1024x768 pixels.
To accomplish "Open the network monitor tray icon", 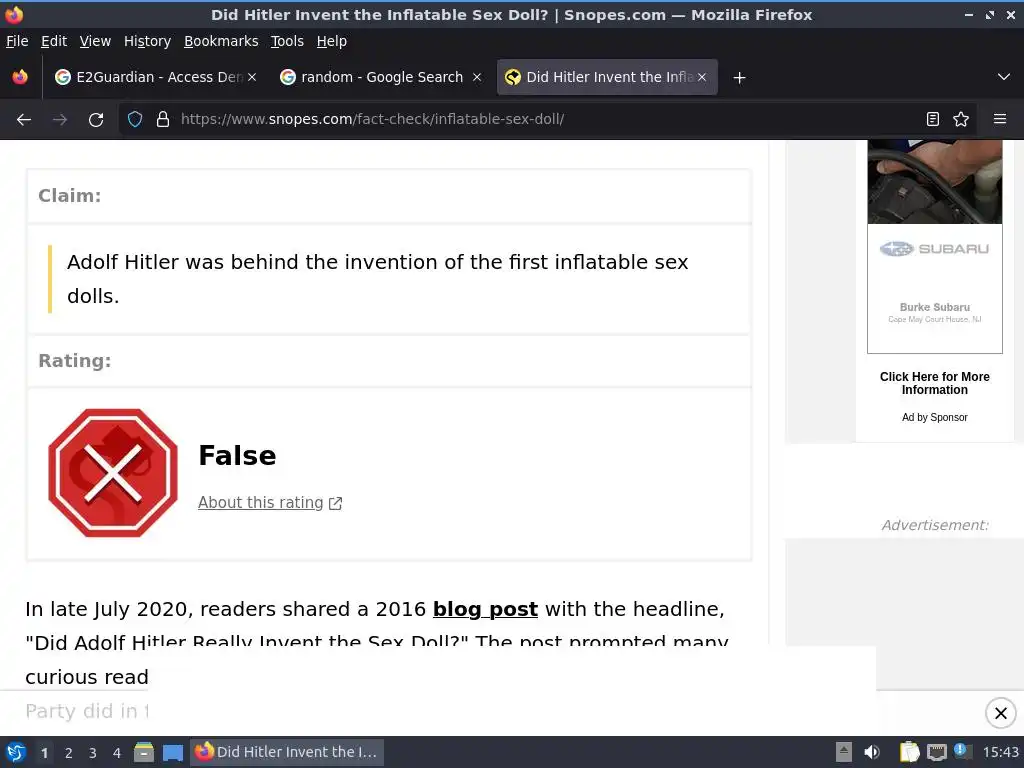I will coord(936,752).
